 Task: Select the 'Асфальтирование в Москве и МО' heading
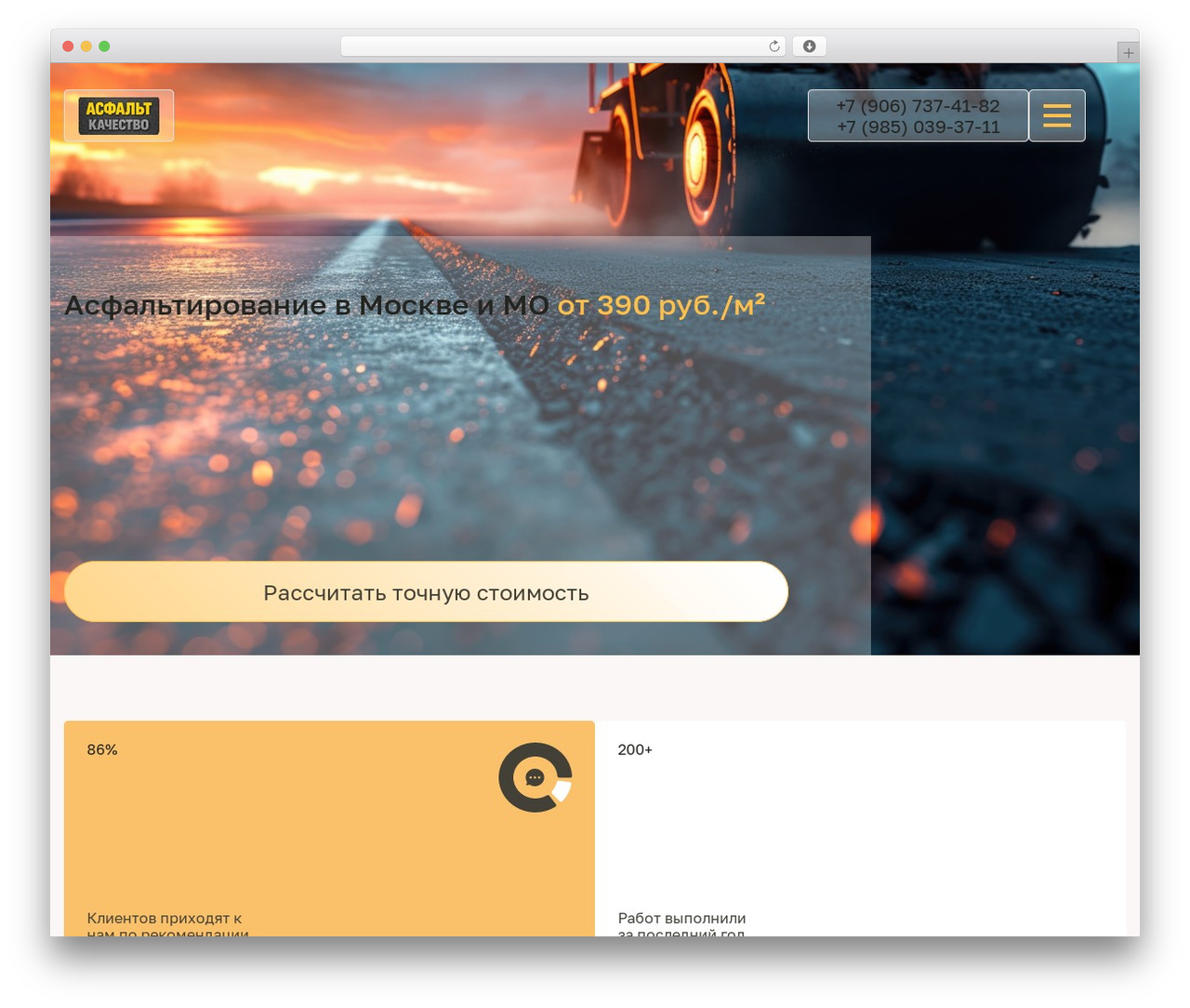[307, 305]
